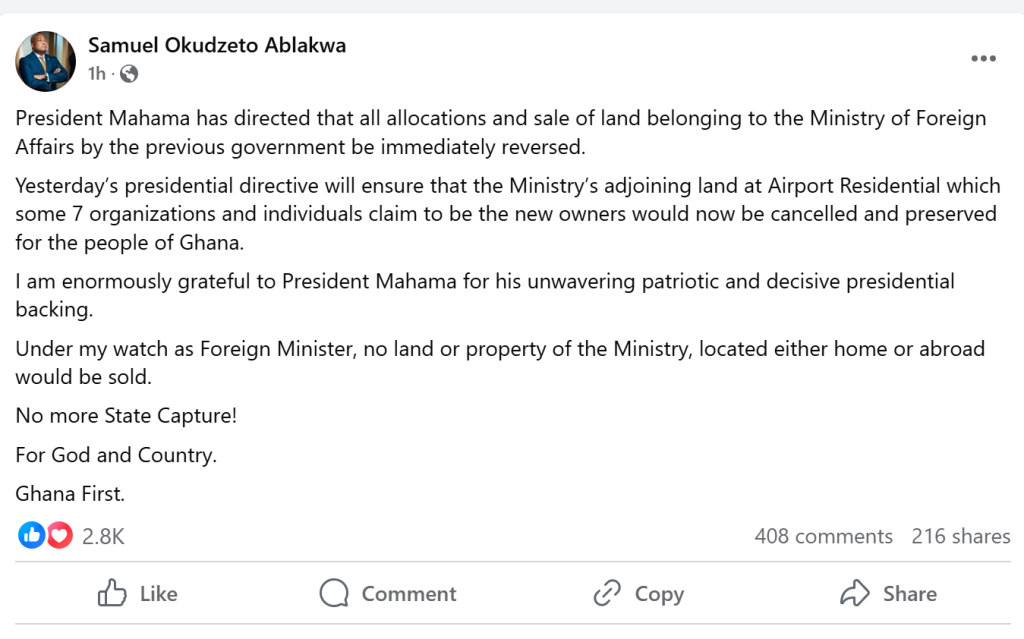Click the chain-link Copy icon
The height and width of the screenshot is (639, 1024).
607,593
